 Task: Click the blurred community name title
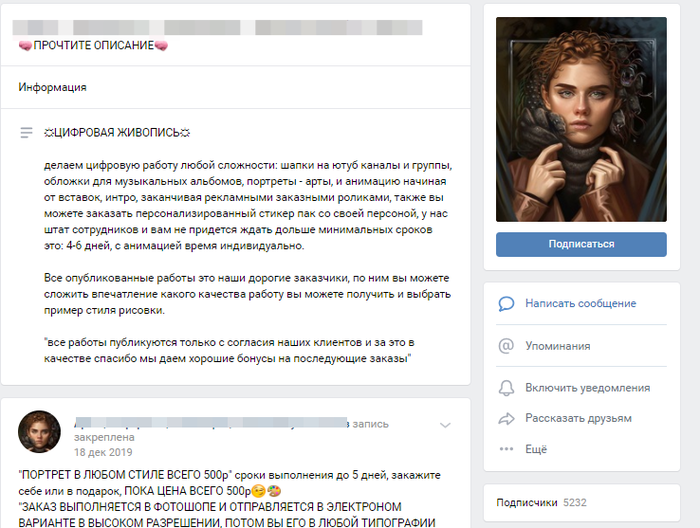217,27
